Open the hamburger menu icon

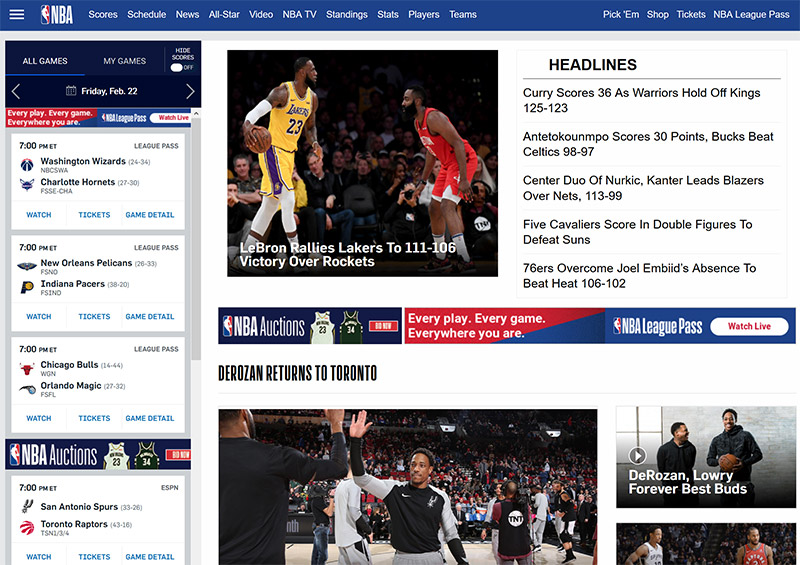tap(17, 14)
